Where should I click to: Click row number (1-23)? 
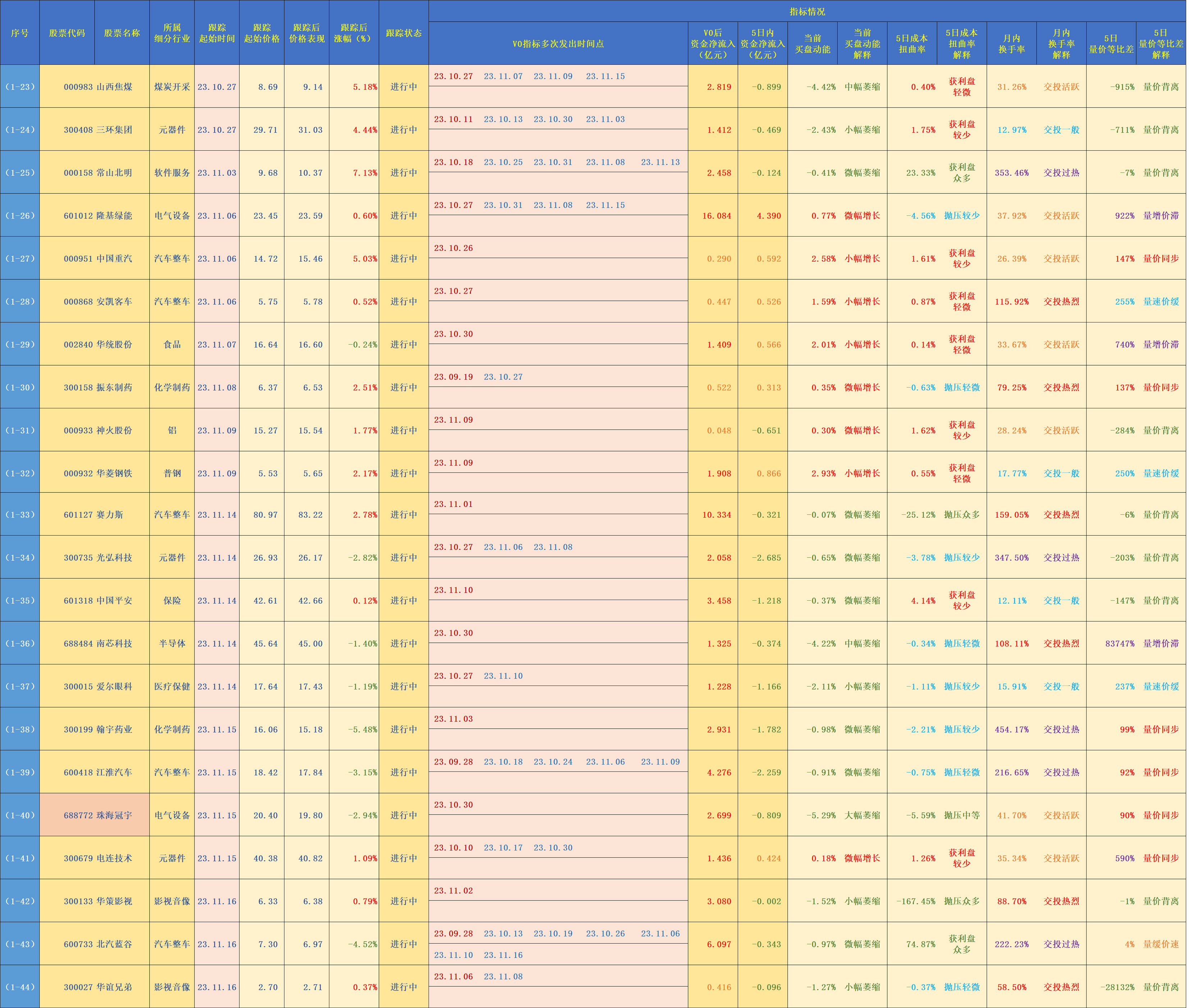point(20,87)
